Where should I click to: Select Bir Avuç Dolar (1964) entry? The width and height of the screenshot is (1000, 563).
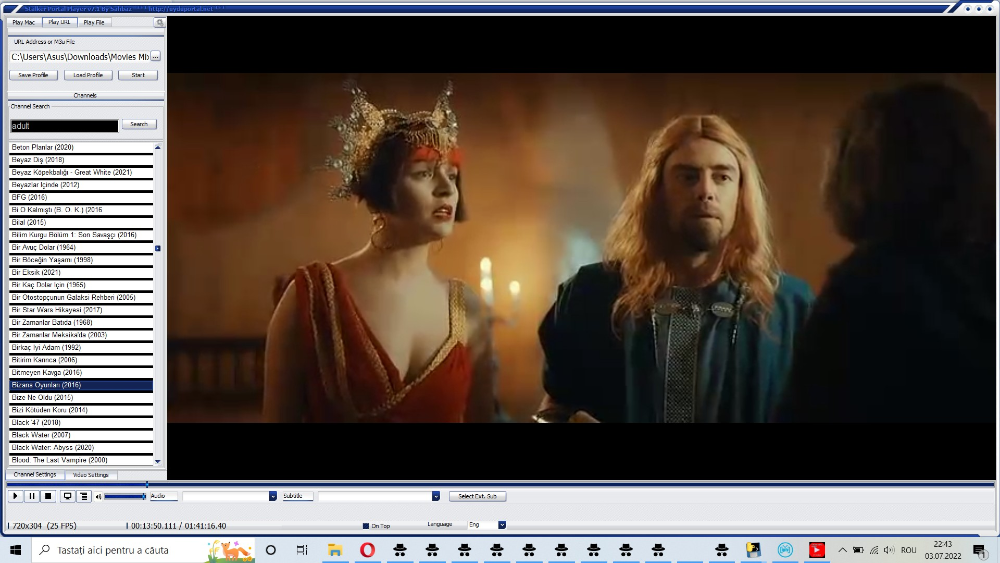click(x=81, y=247)
